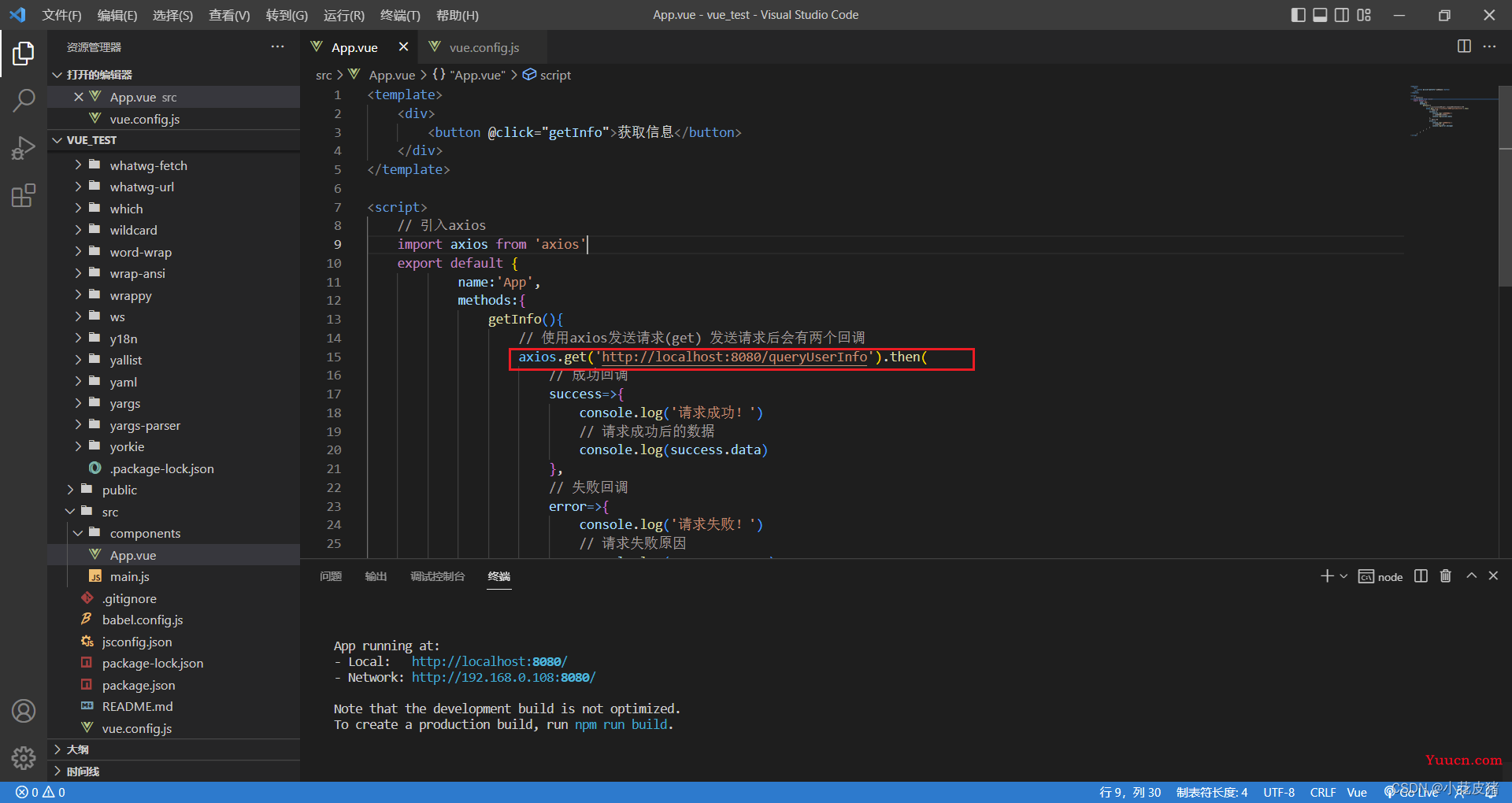
Task: Change UTF-8 encoding in status bar
Action: [1279, 792]
